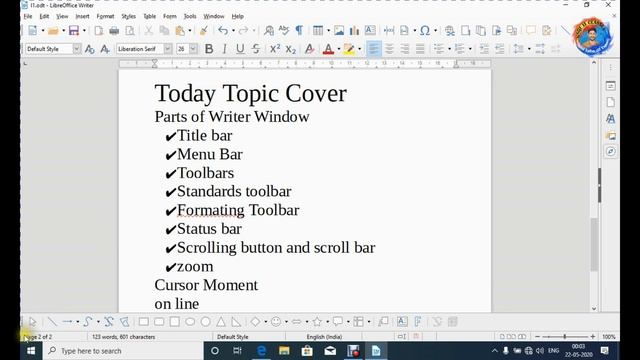Screen dimensions: 640x360
Task: Open File Explorer from taskbar
Action: point(284,351)
